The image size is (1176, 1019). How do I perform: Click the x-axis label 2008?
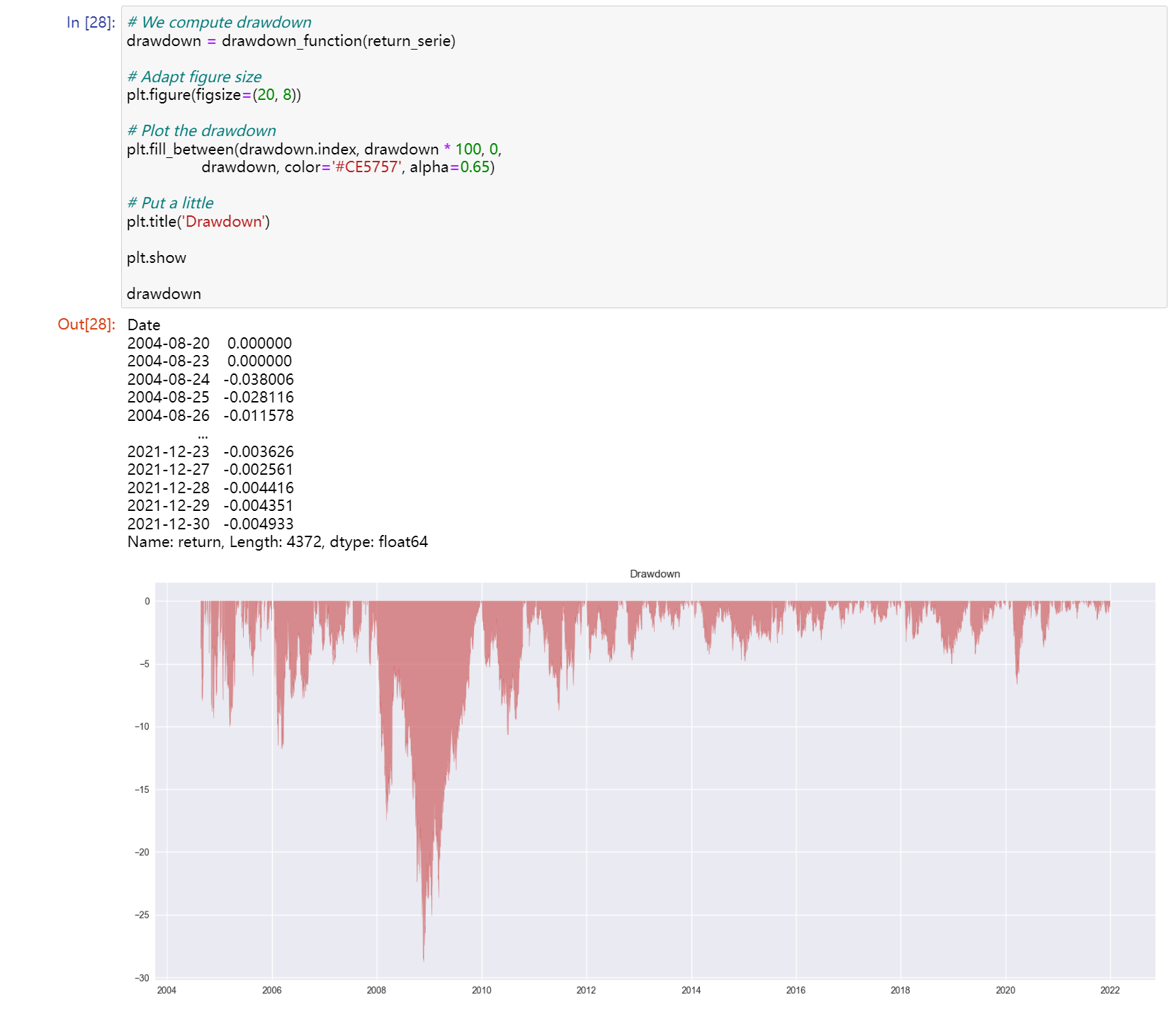click(x=377, y=991)
